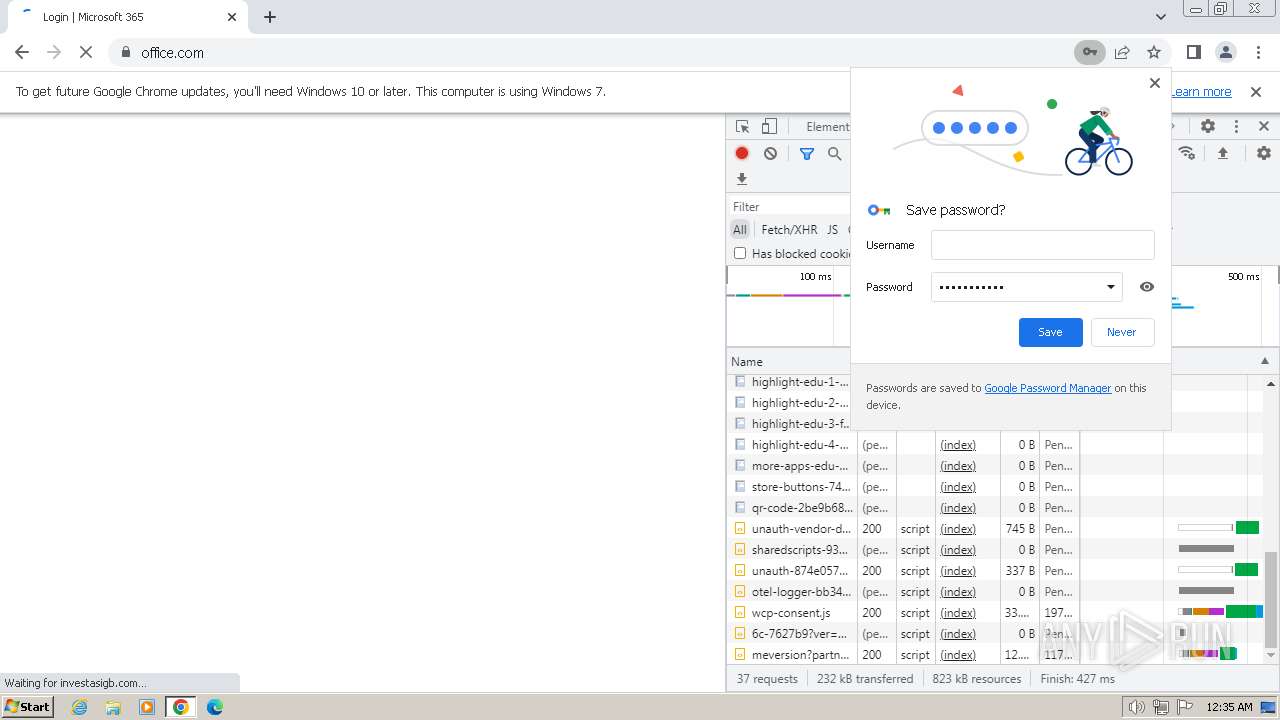
Task: Select request qr-code-2be9b68...
Action: pos(801,508)
